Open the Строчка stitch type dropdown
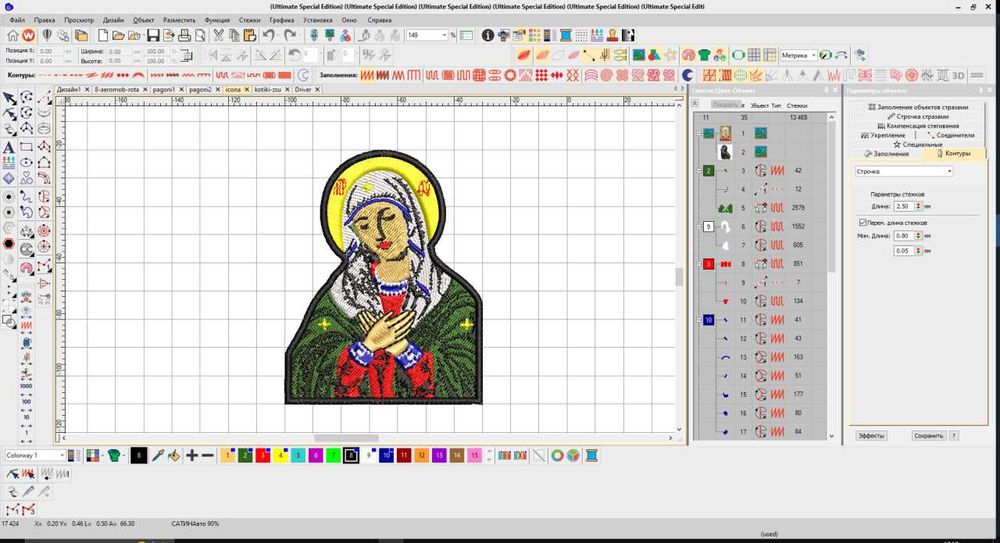The width and height of the screenshot is (1000, 543). pos(949,171)
